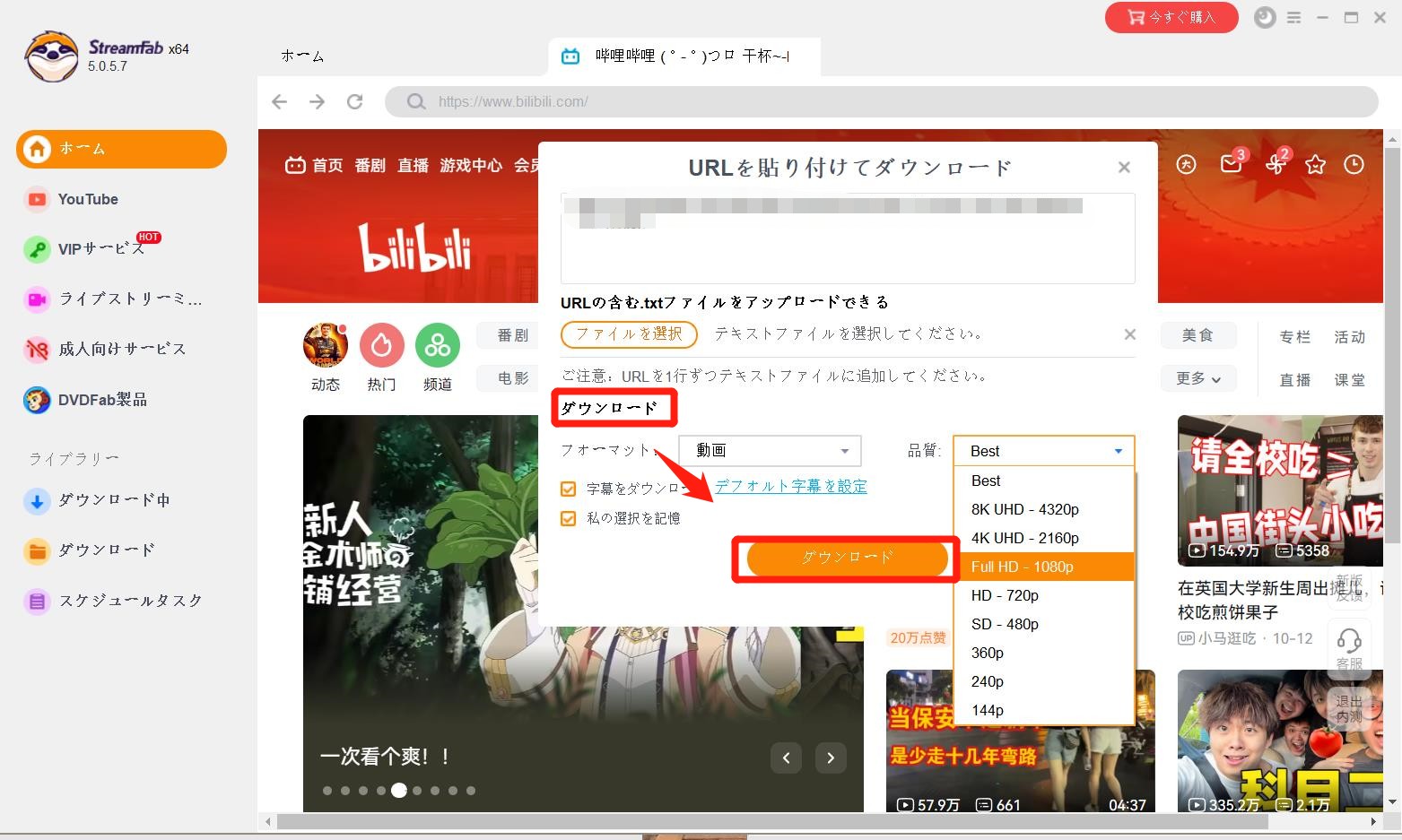1402x840 pixels.
Task: Open the 品質 Best dropdown
Action: (x=1044, y=451)
